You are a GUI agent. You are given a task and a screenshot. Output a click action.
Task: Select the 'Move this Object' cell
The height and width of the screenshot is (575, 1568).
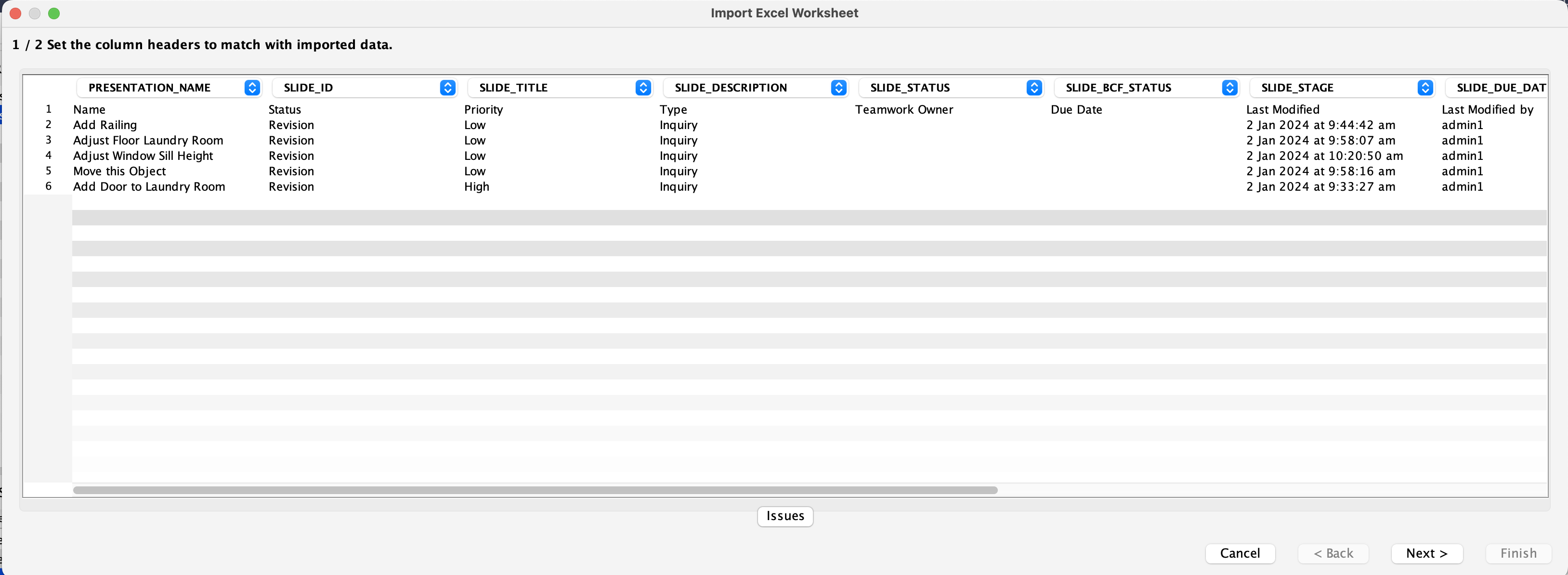click(119, 171)
